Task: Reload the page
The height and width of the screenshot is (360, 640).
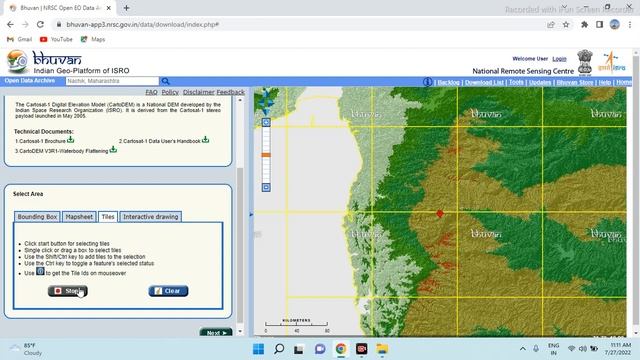Action: 40,24
